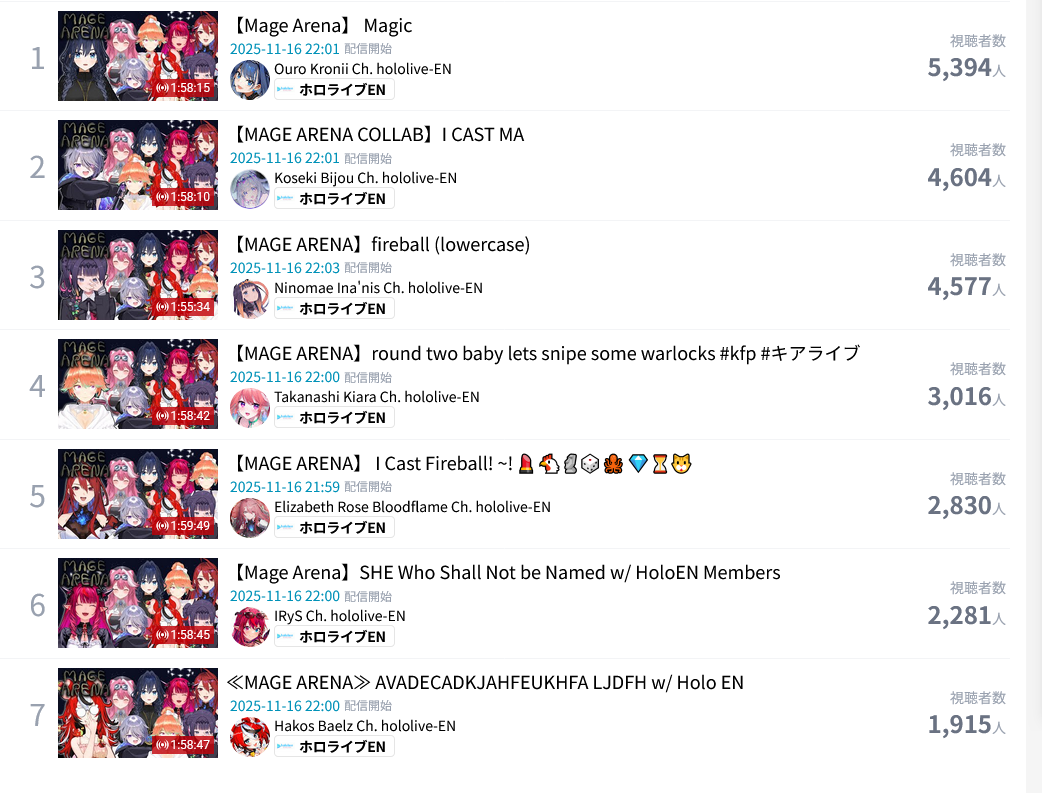The image size is (1042, 793).
Task: Click the ホロライブEN tag under Ouro Kronii
Action: 334,90
